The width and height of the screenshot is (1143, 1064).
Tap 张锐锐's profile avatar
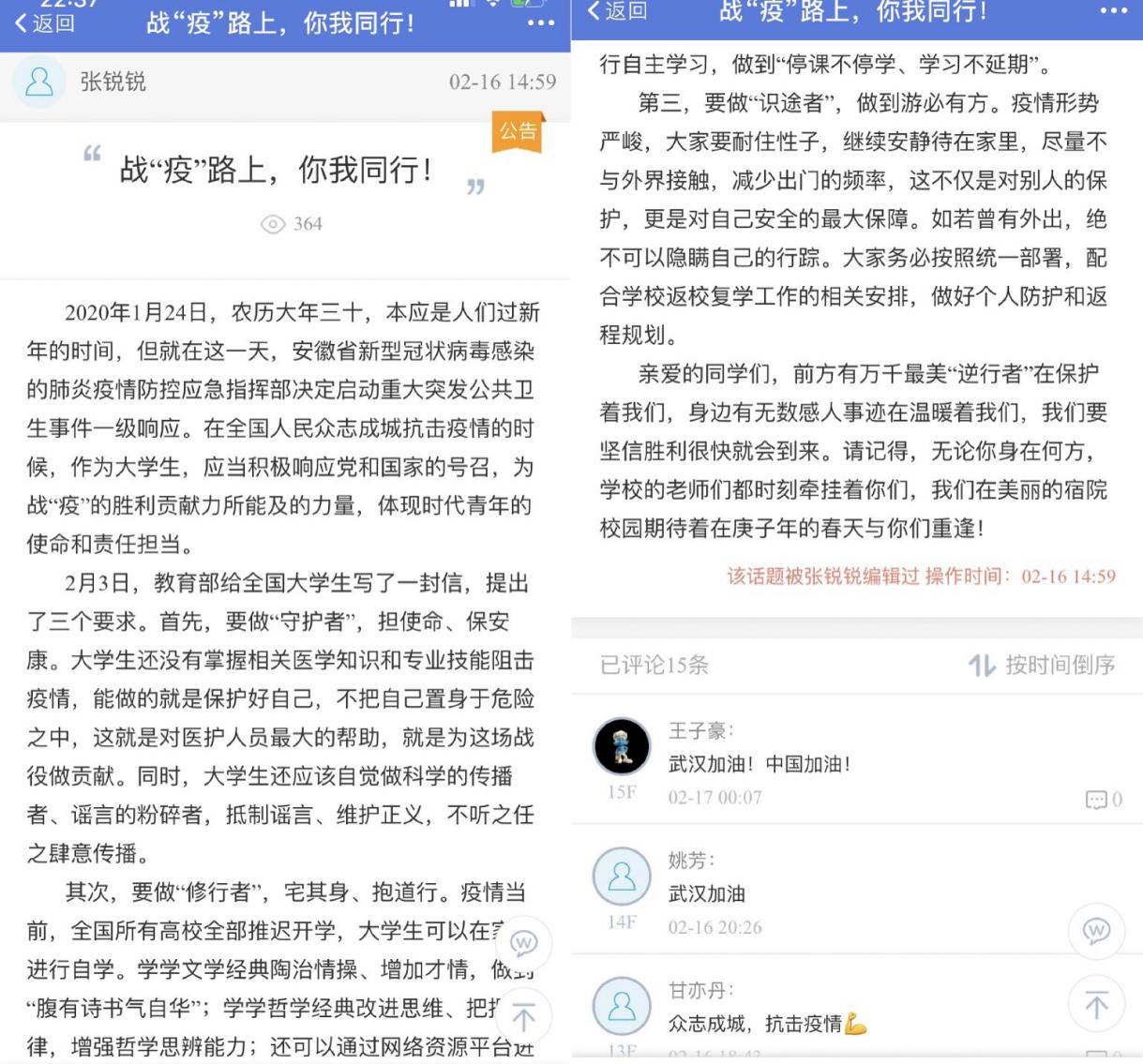click(38, 82)
